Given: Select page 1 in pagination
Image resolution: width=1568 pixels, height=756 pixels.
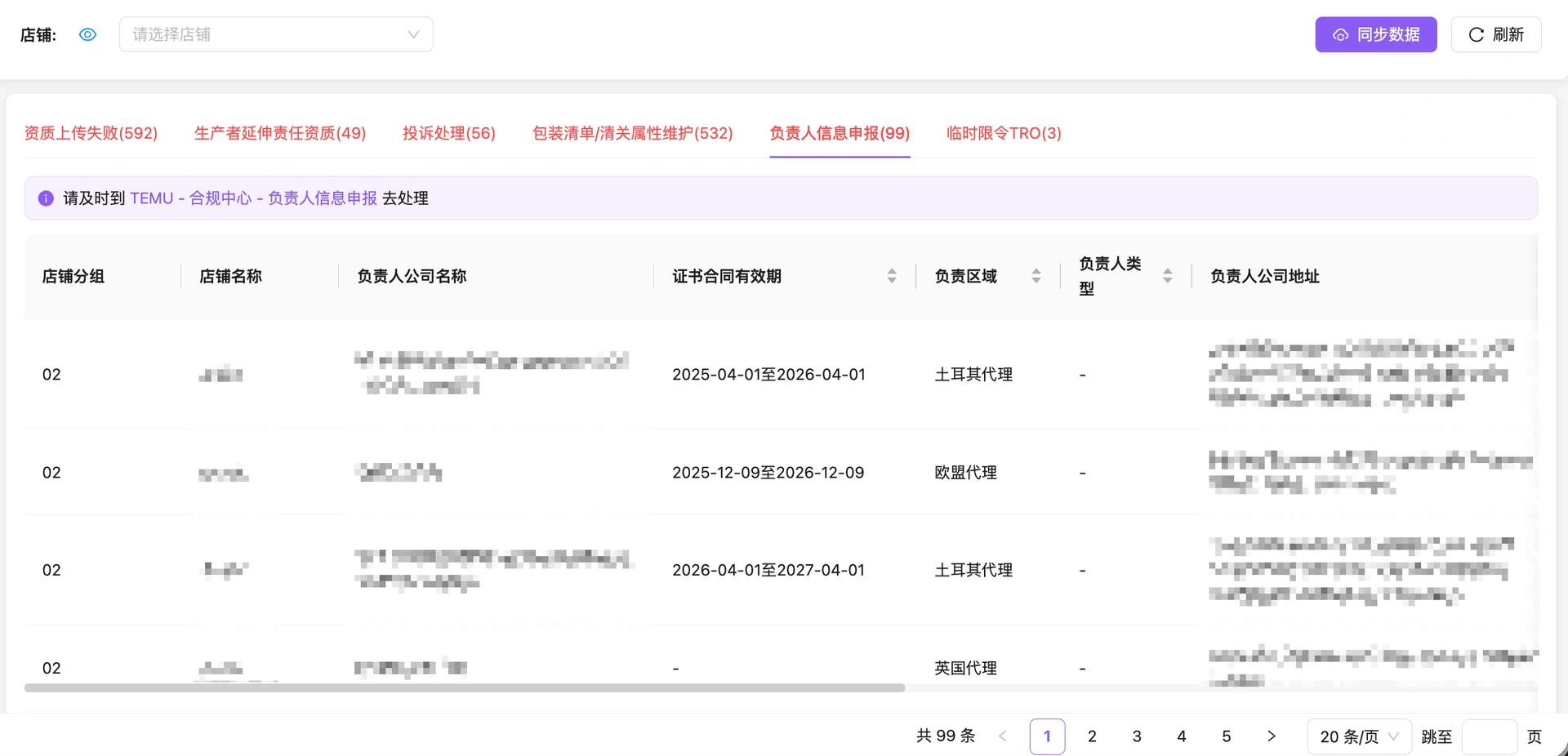Looking at the screenshot, I should pos(1047,736).
